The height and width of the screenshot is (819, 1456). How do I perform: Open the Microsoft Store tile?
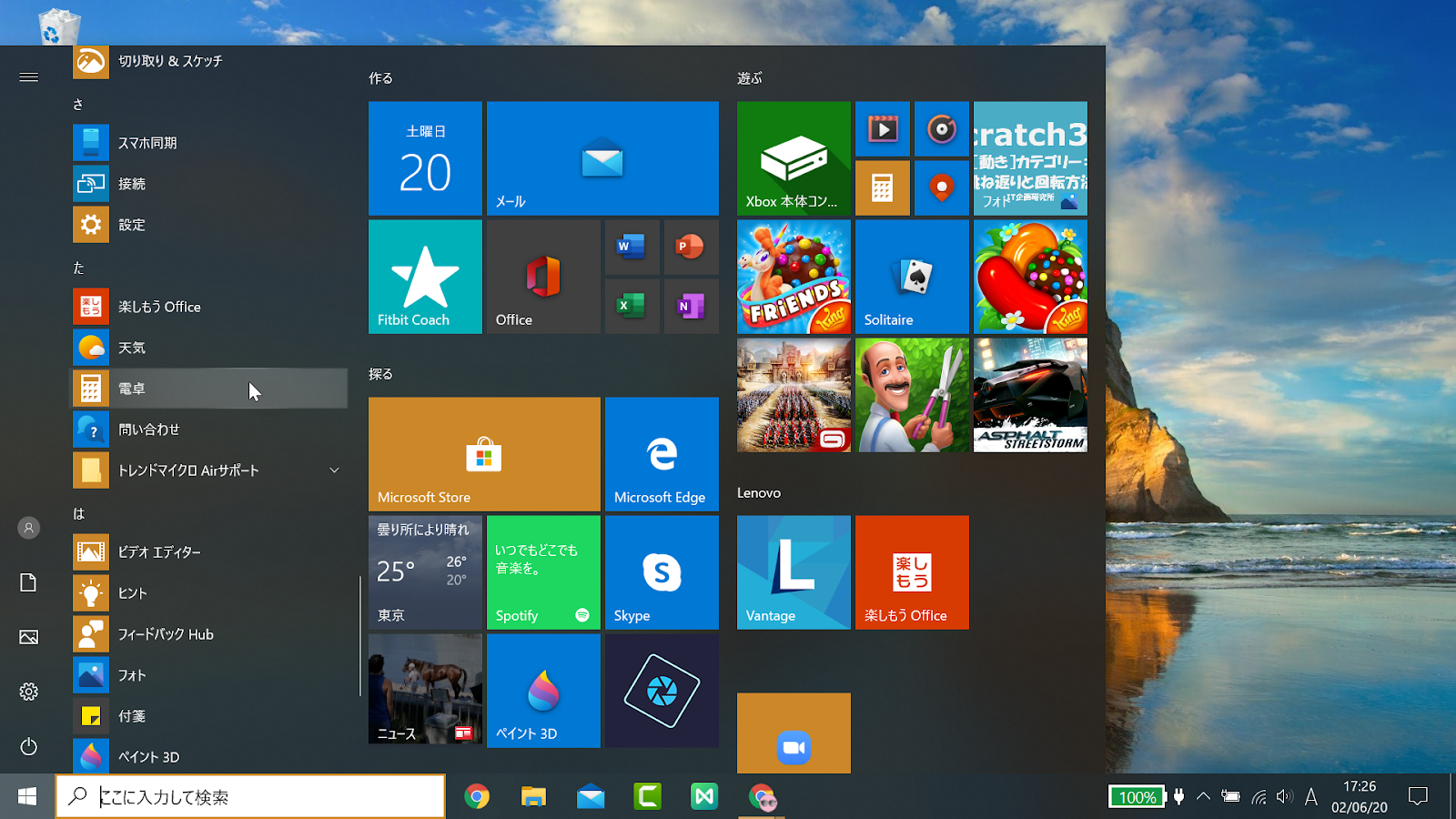tap(484, 454)
